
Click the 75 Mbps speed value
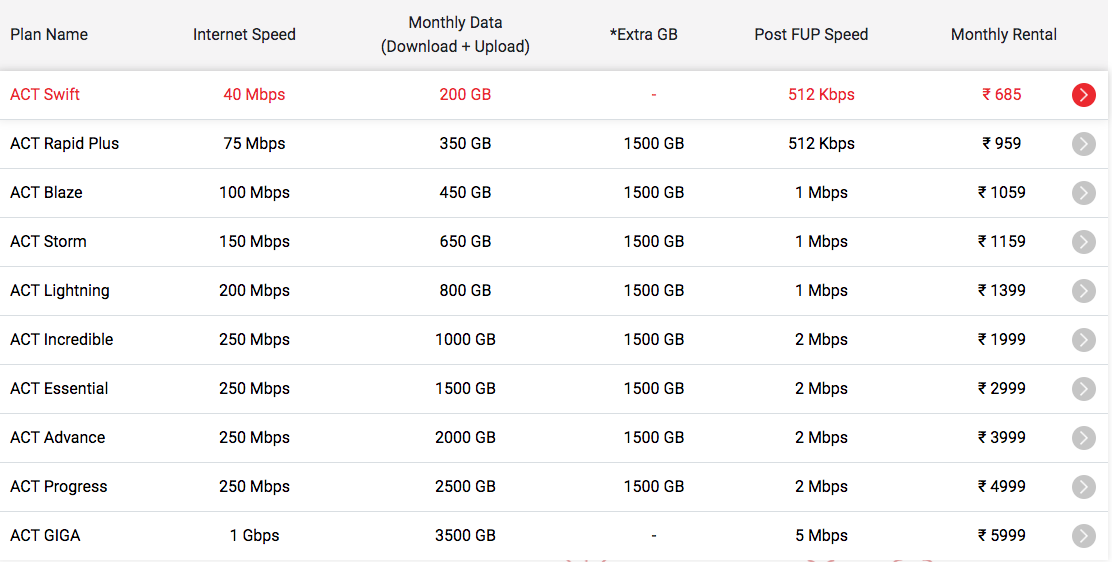point(254,143)
